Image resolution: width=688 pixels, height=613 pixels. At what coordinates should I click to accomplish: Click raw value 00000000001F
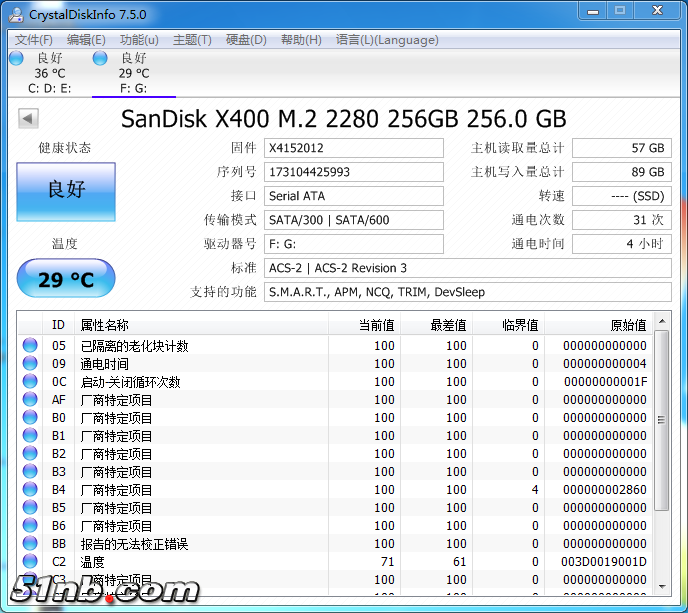(x=606, y=382)
